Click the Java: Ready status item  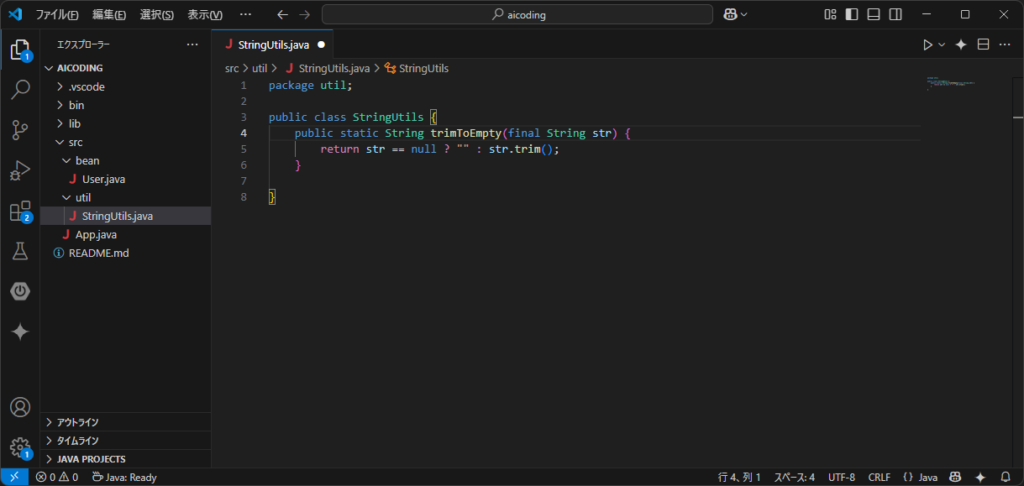[124, 478]
